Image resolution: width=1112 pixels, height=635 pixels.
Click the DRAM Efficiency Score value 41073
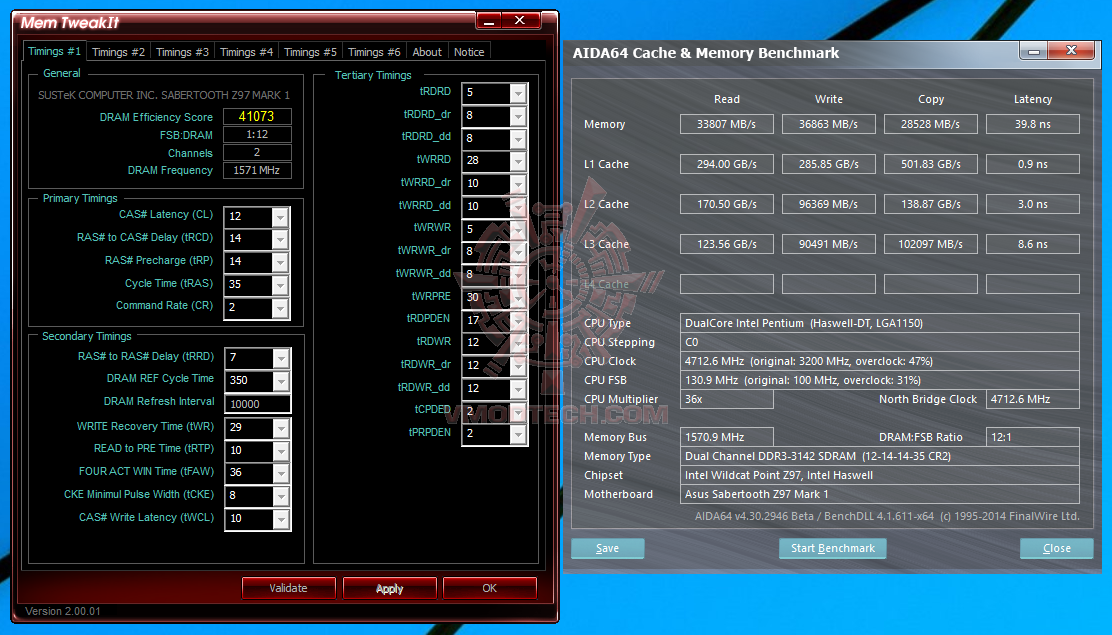(257, 116)
